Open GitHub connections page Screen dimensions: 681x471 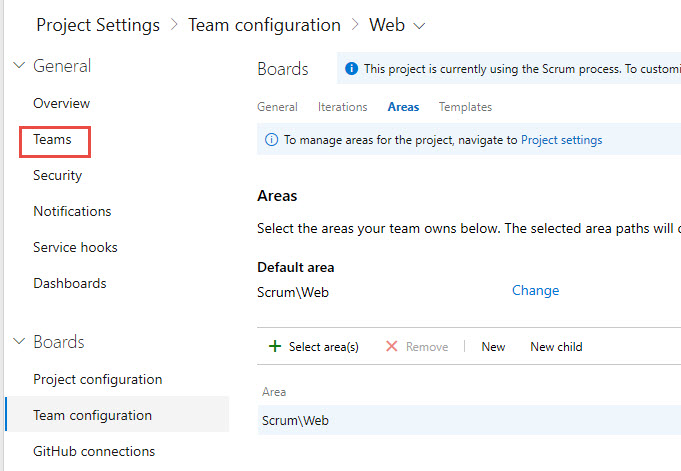94,451
